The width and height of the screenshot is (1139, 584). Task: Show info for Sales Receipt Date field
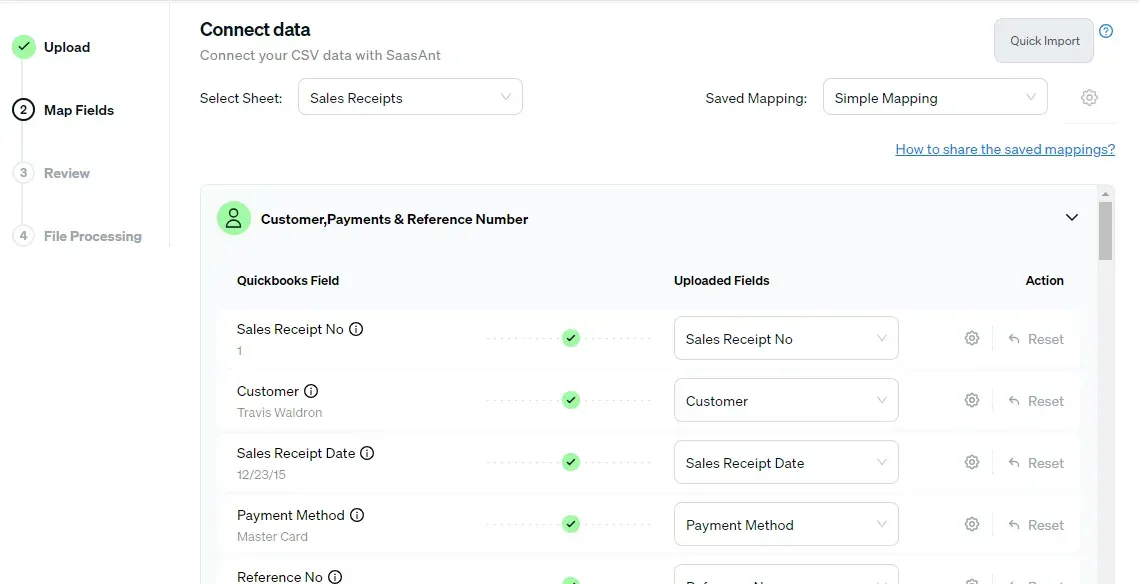point(368,453)
